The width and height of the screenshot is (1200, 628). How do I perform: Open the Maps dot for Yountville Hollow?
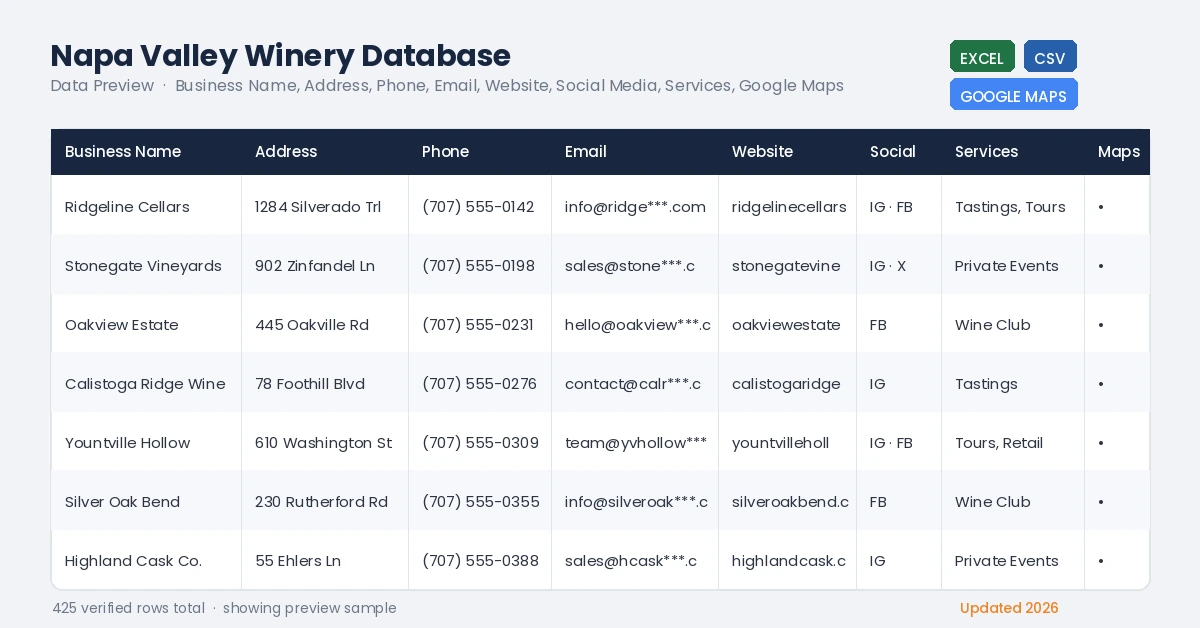tap(1101, 443)
